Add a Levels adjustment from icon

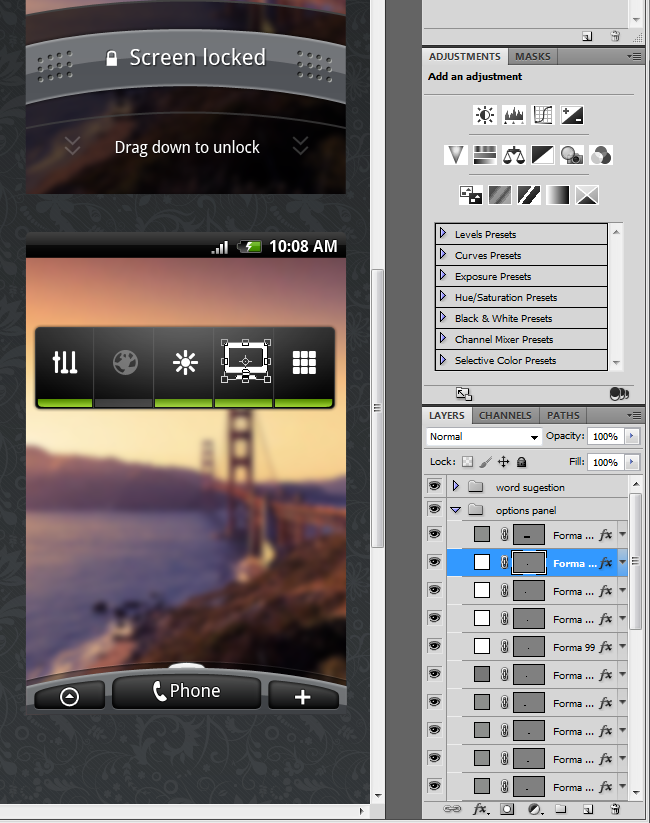tap(514, 115)
